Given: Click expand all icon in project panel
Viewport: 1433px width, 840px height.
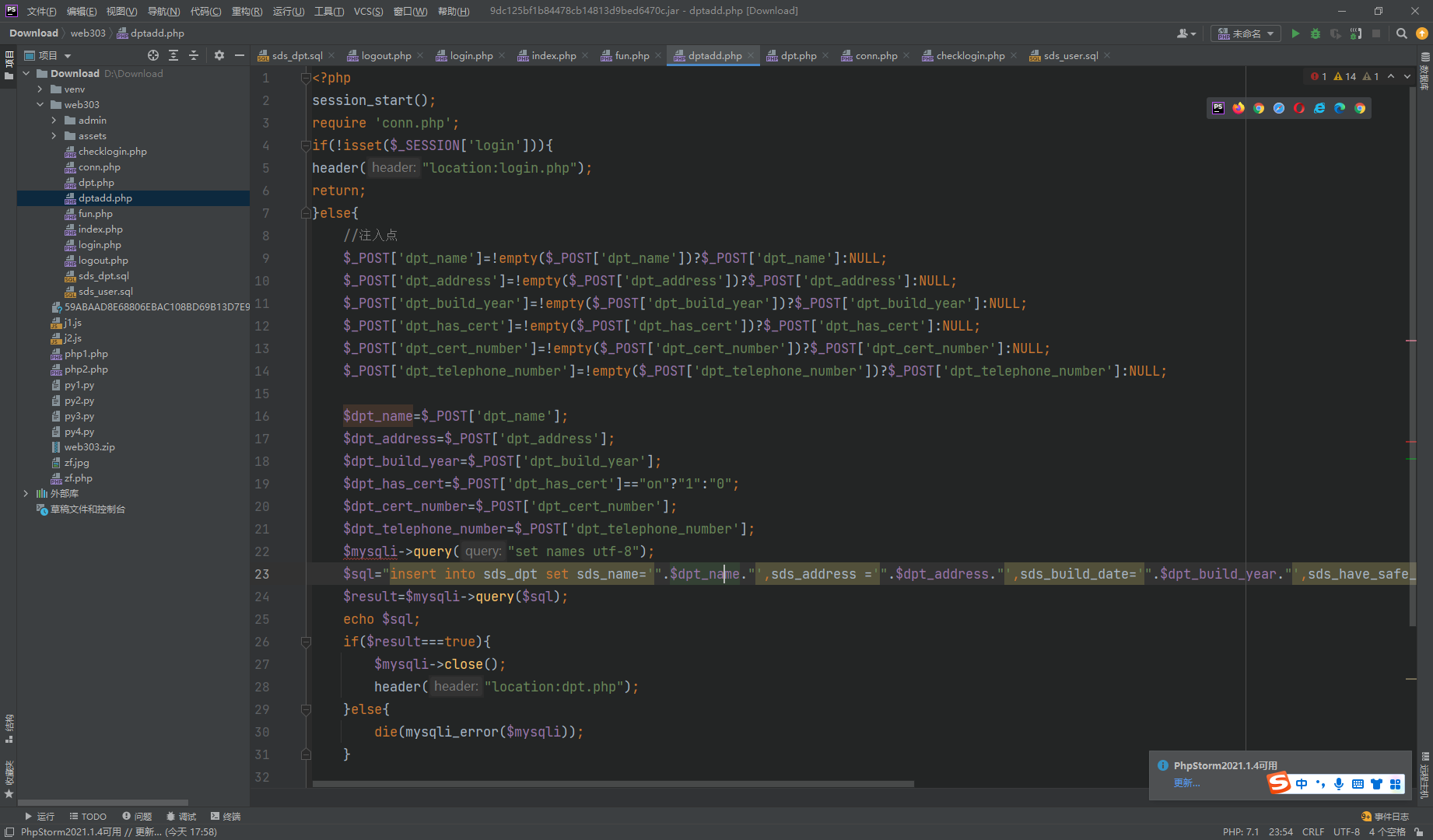Looking at the screenshot, I should pos(173,55).
